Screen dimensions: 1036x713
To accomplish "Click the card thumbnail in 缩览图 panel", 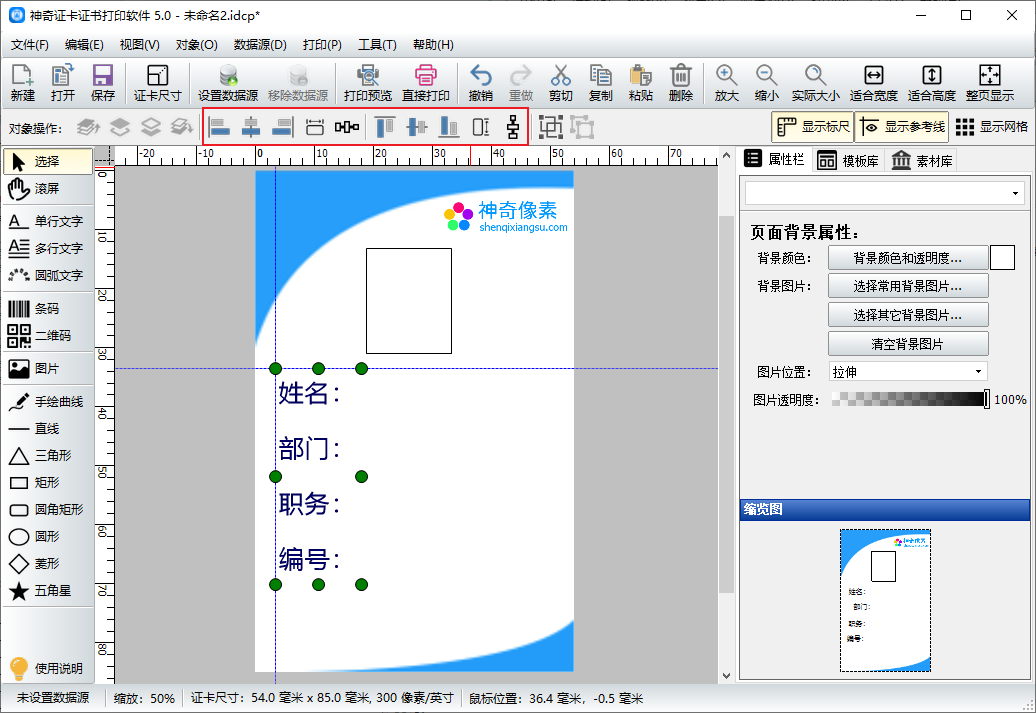I will pos(885,600).
